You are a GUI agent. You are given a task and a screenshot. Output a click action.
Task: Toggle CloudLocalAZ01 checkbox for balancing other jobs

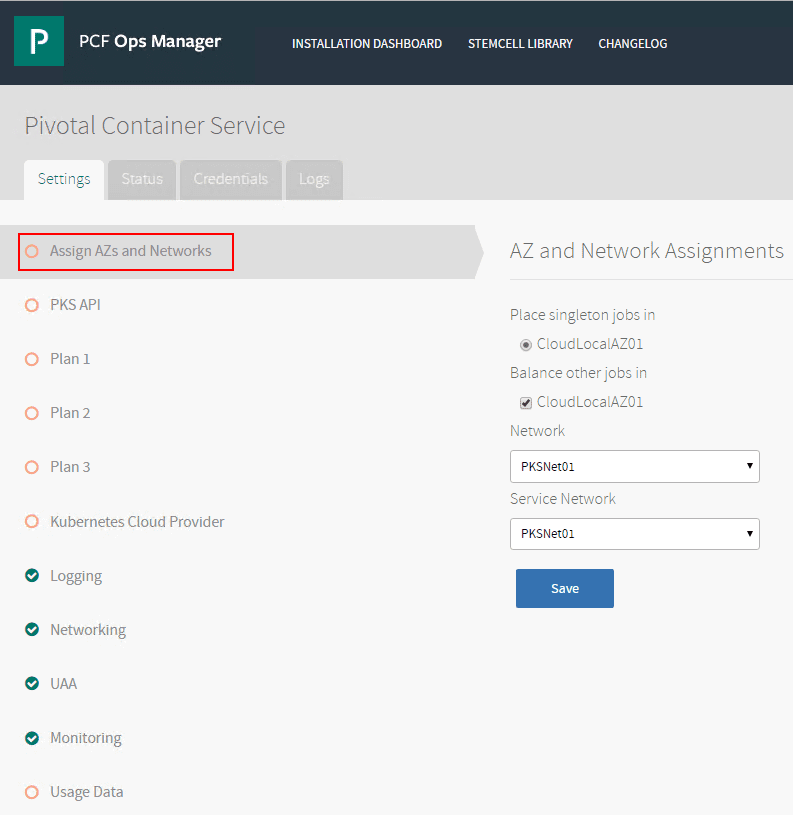click(526, 403)
